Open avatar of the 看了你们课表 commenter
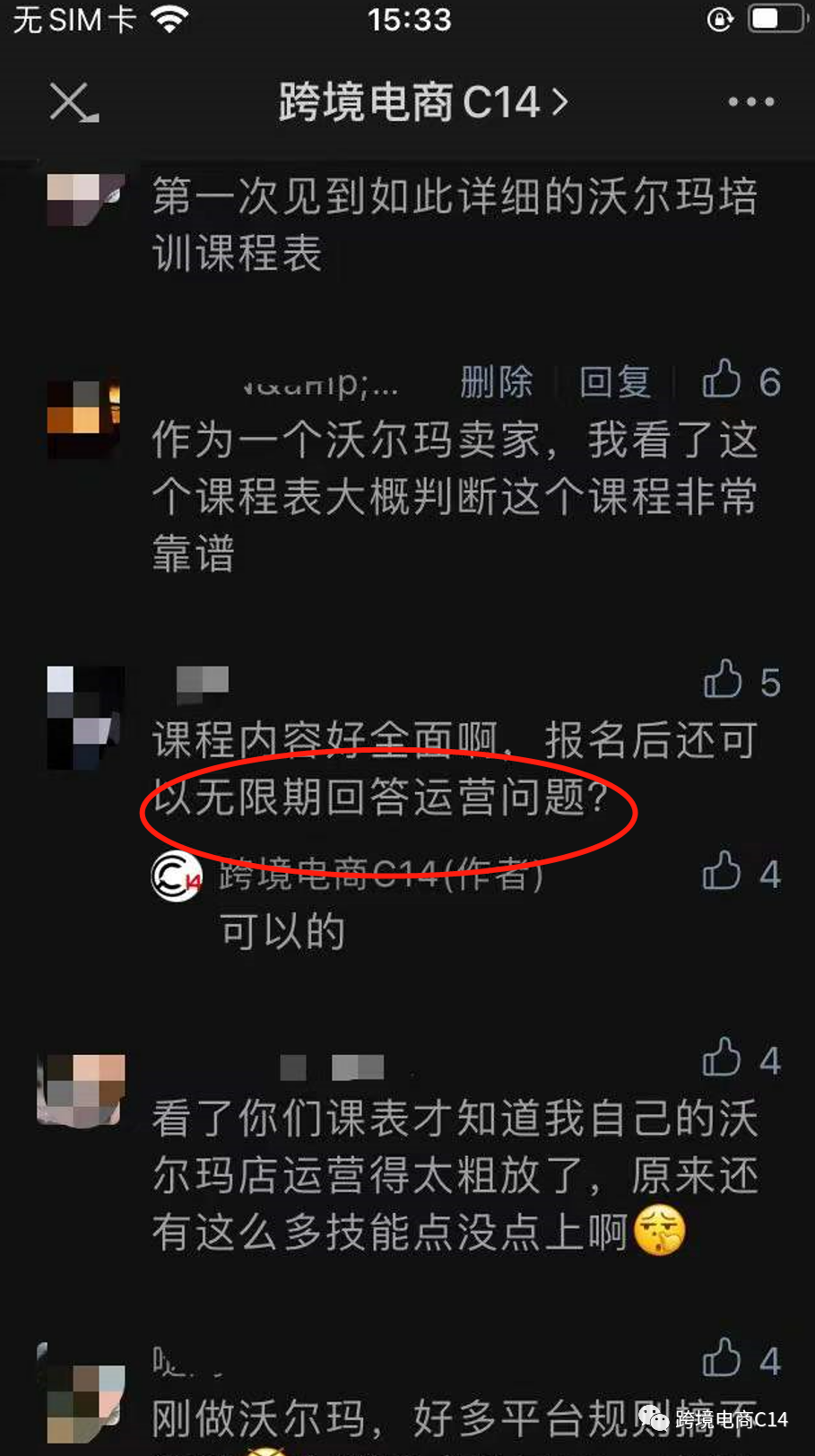Screen dimensions: 815x1456 coord(81,1089)
